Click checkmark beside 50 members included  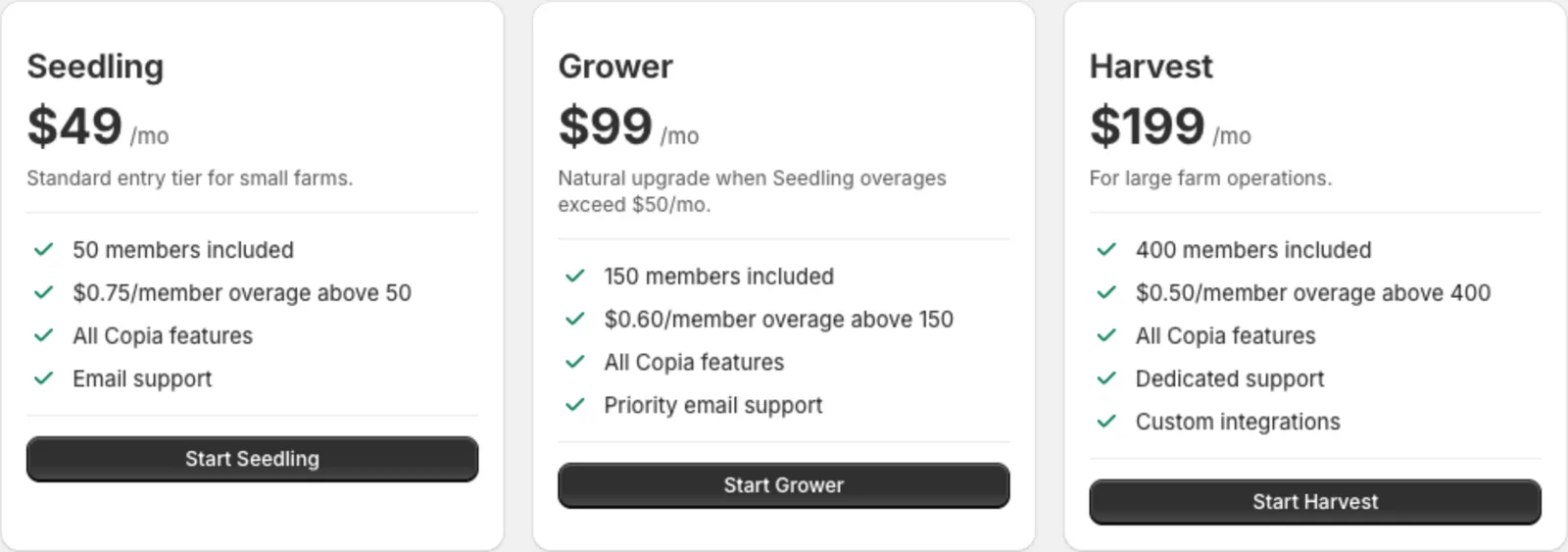pos(43,250)
